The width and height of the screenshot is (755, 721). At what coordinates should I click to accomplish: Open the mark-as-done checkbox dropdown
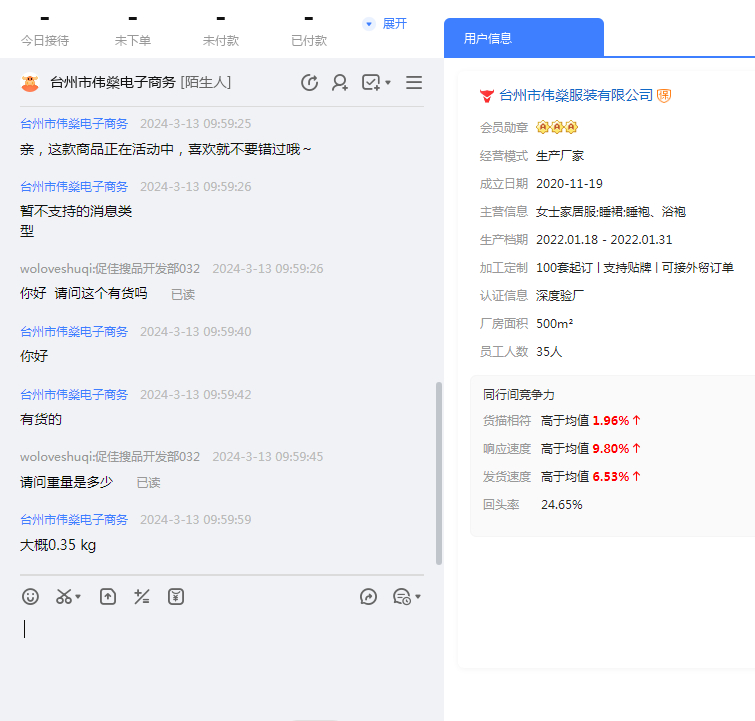point(388,83)
